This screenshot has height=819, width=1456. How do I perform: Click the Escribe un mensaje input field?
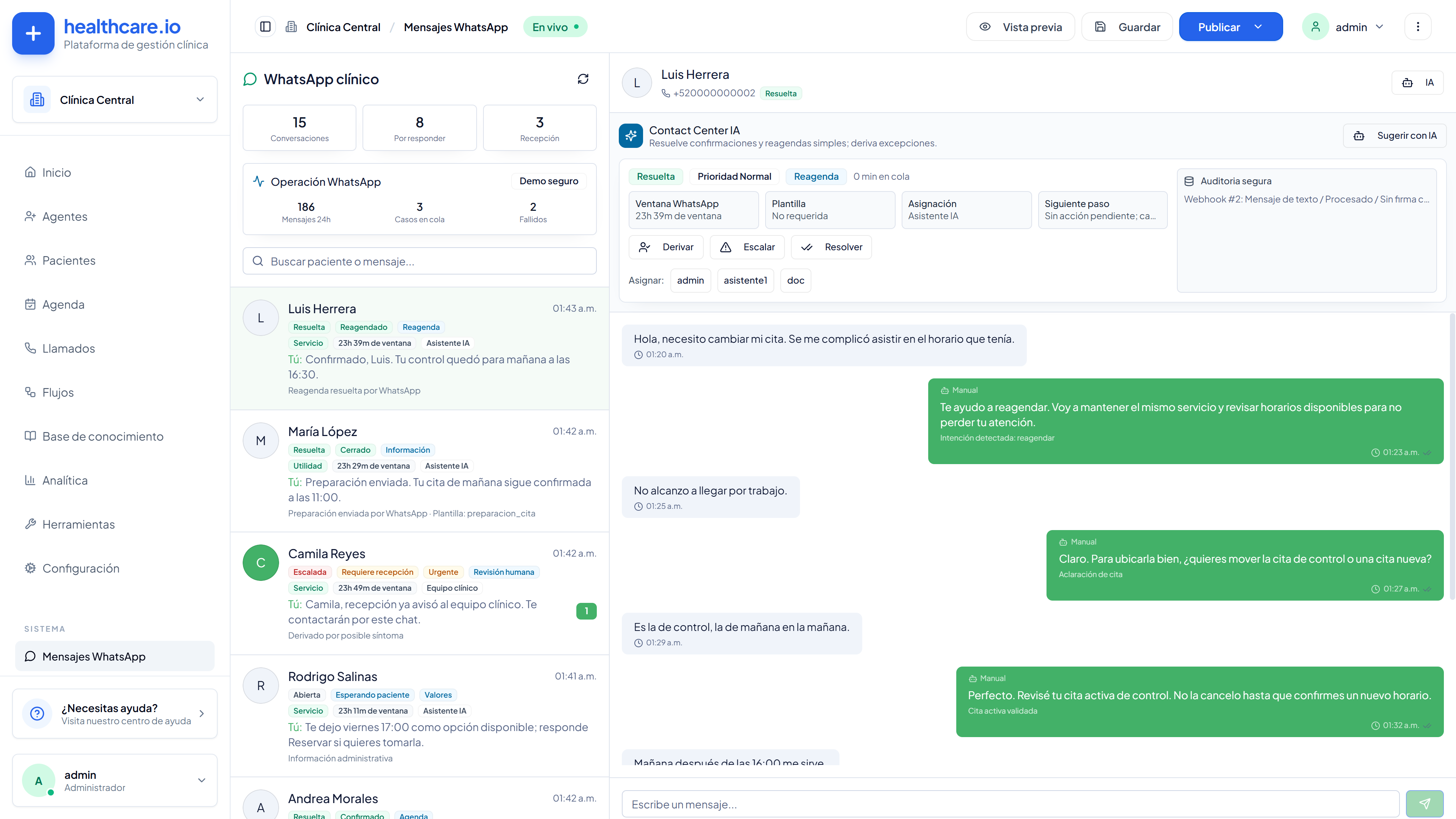click(1010, 804)
